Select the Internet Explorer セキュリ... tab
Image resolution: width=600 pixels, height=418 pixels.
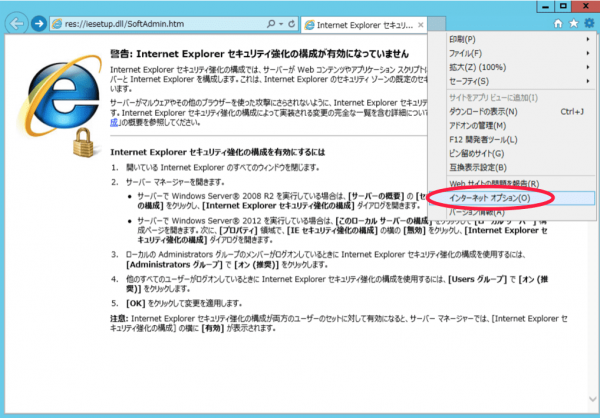click(x=364, y=25)
